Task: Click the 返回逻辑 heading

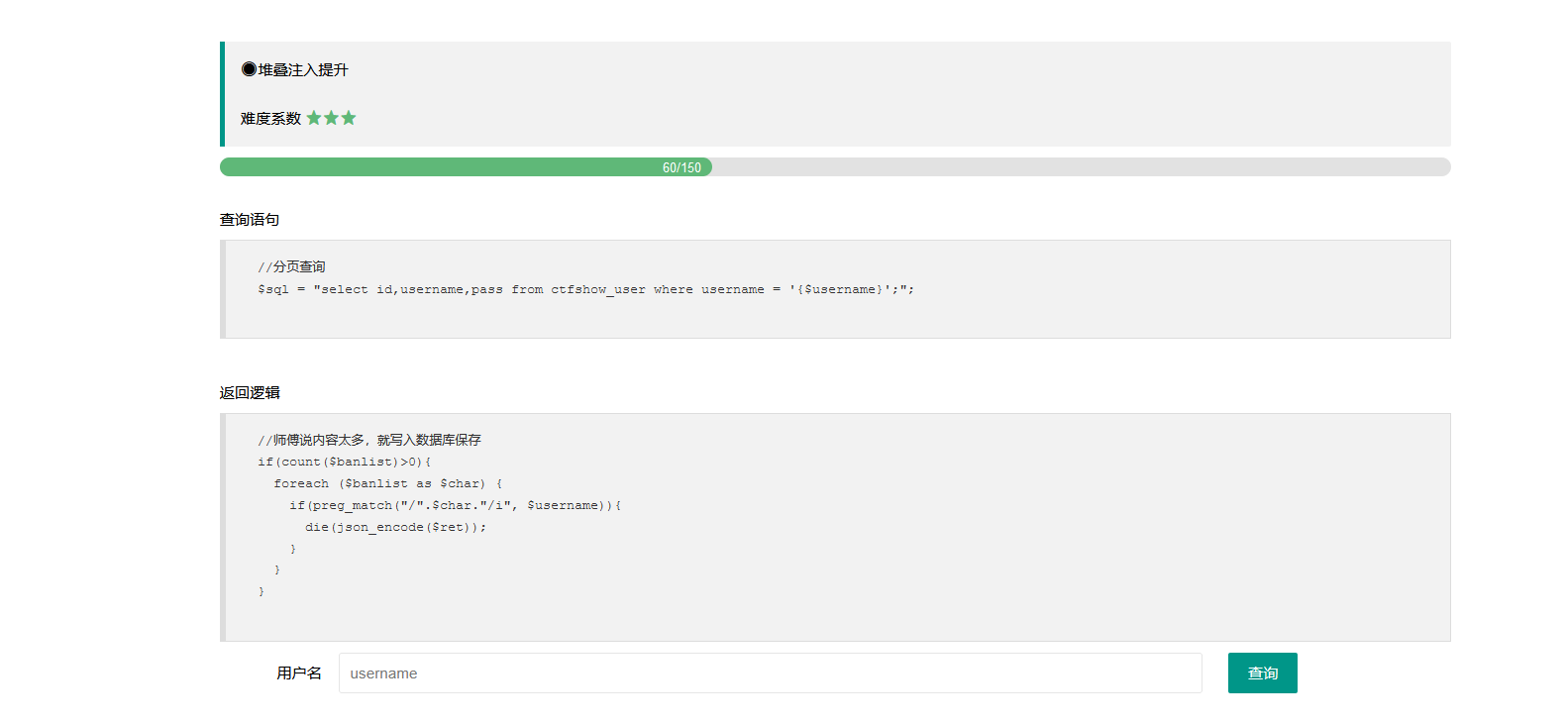Action: (x=250, y=392)
